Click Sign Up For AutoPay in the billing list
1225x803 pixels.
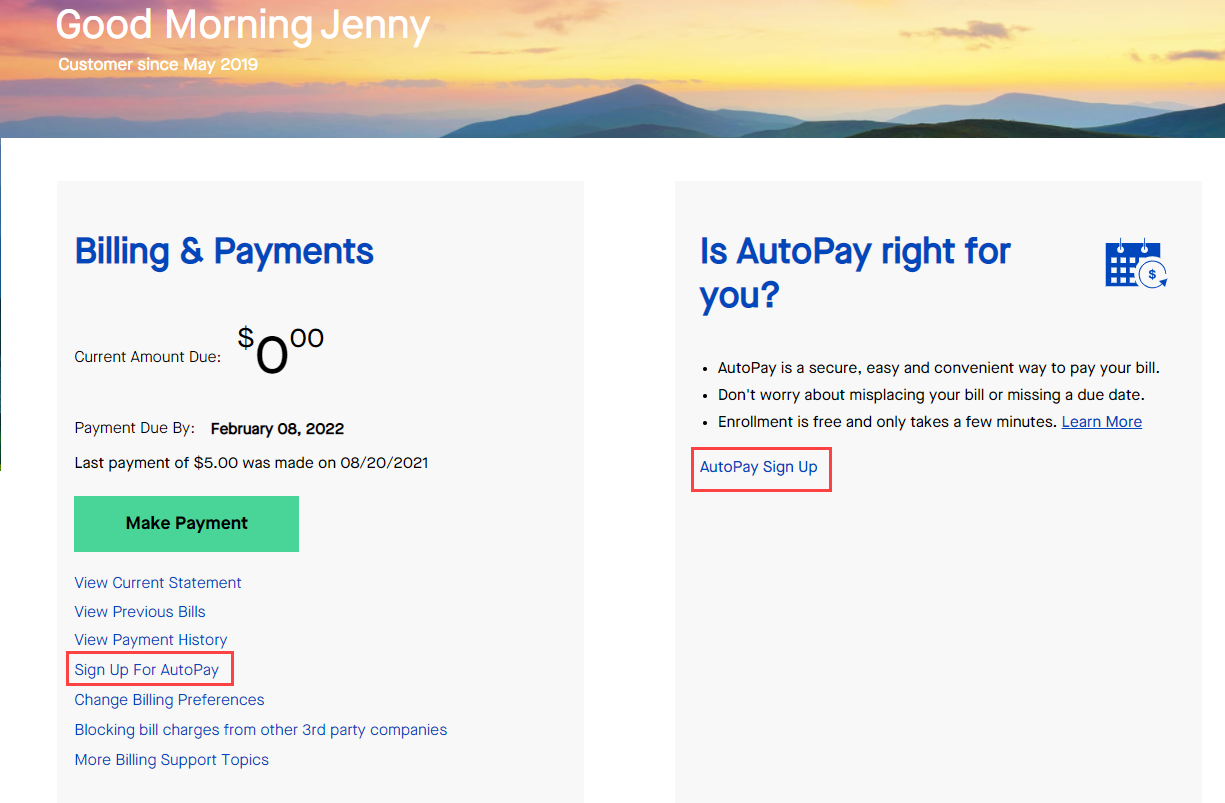tap(147, 668)
